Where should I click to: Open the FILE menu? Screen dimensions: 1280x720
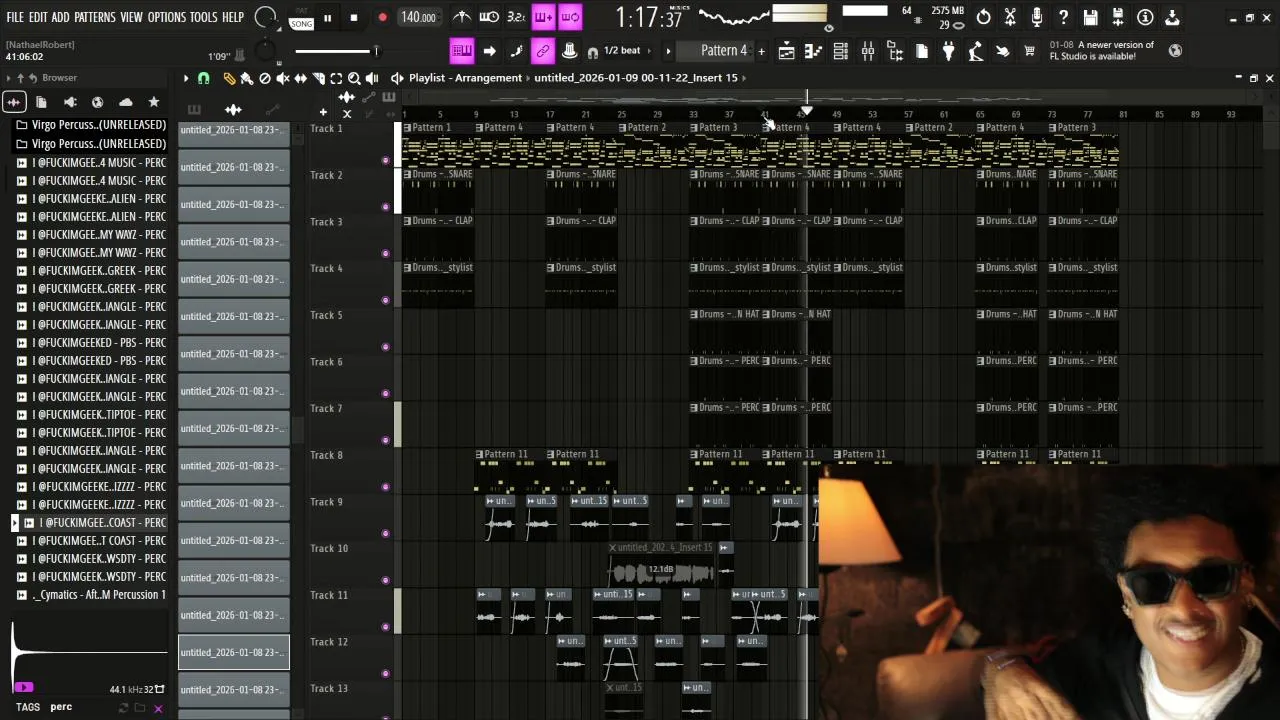point(15,17)
